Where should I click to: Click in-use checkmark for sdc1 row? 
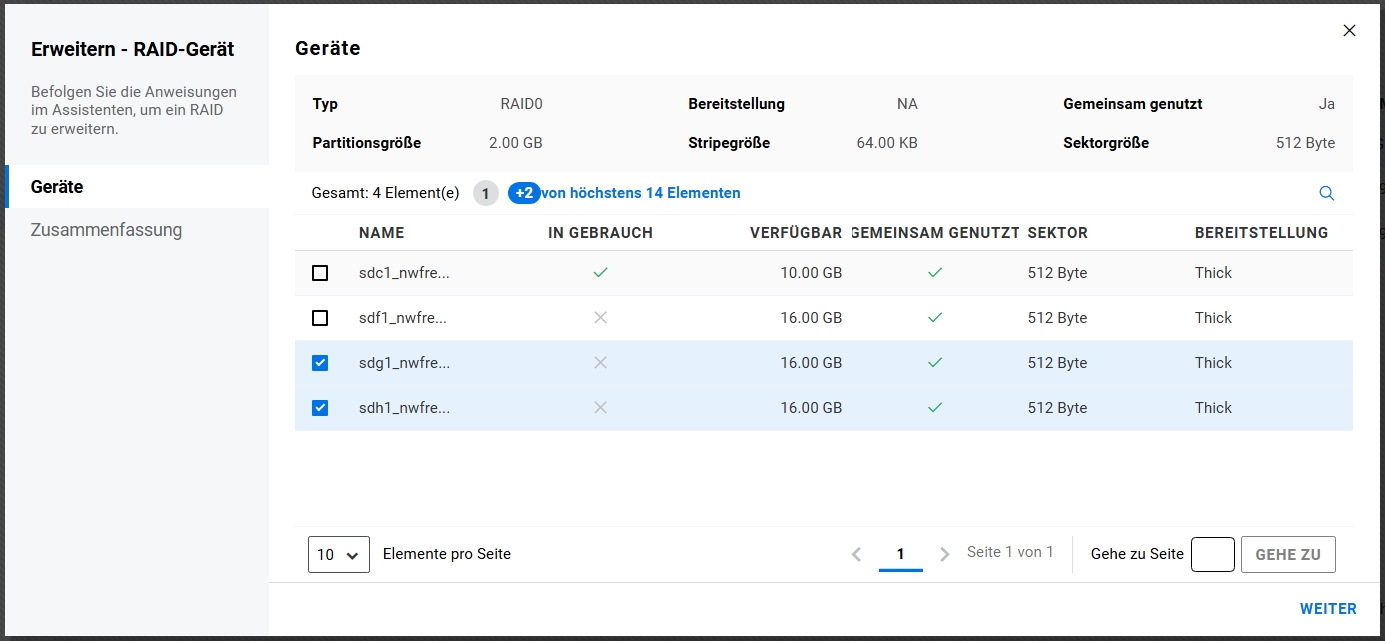(600, 272)
